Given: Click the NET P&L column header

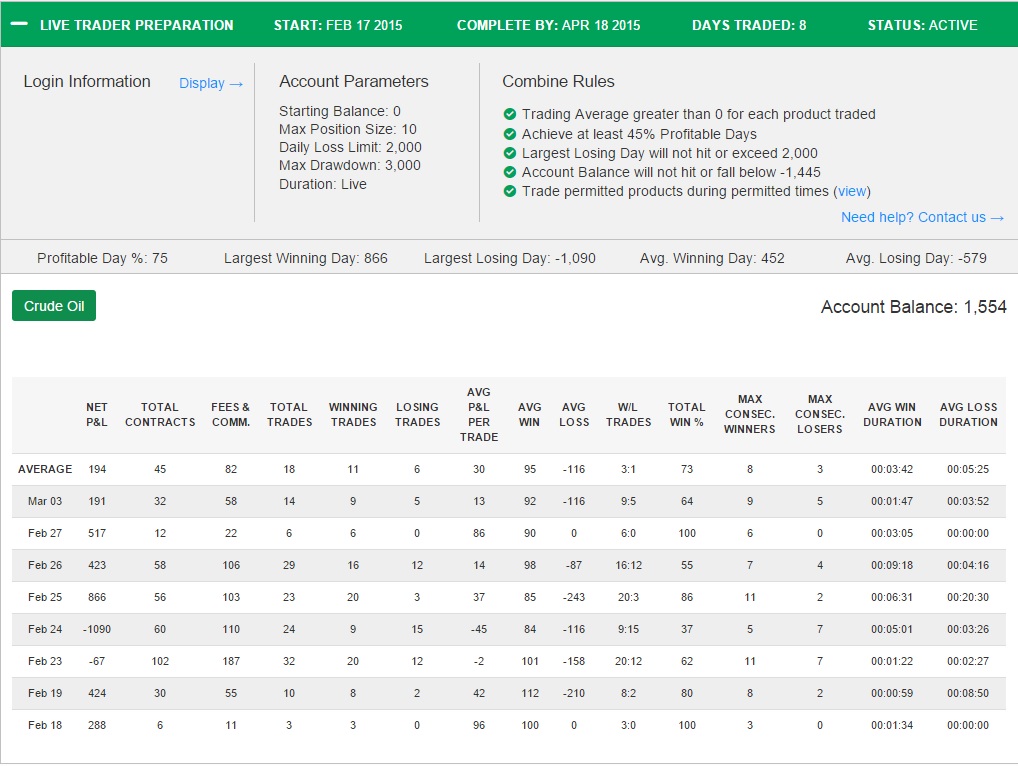Looking at the screenshot, I should pos(97,414).
